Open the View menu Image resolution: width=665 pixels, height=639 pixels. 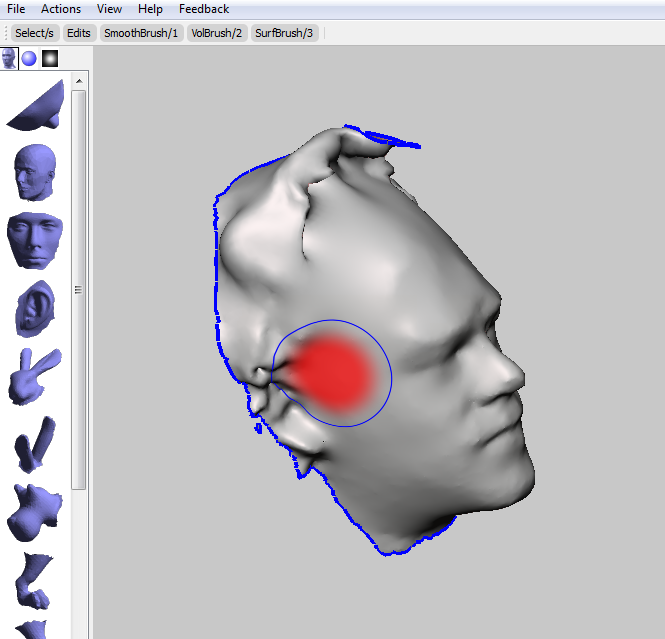point(109,9)
